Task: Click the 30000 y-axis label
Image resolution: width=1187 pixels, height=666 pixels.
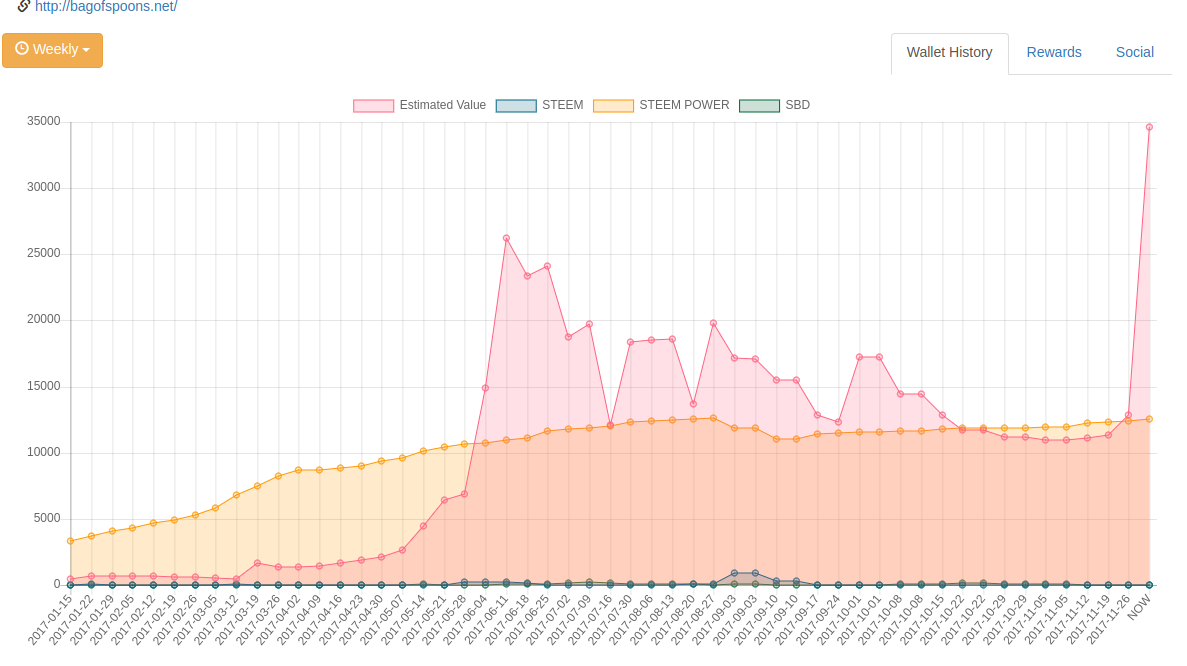Action: point(43,187)
